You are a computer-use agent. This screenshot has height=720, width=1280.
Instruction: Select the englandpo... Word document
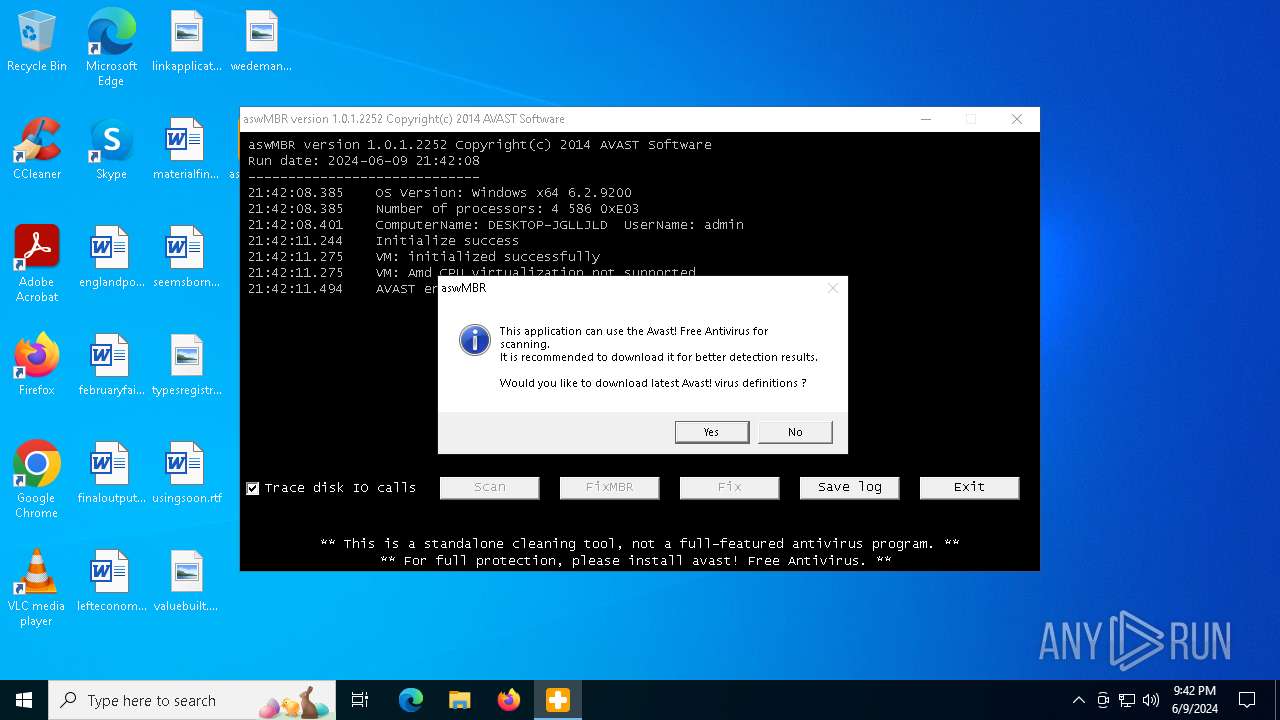111,258
